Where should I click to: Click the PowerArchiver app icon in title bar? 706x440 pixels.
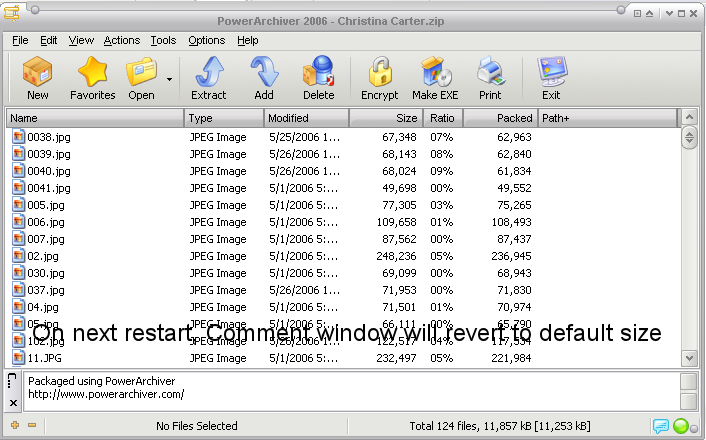(x=11, y=13)
